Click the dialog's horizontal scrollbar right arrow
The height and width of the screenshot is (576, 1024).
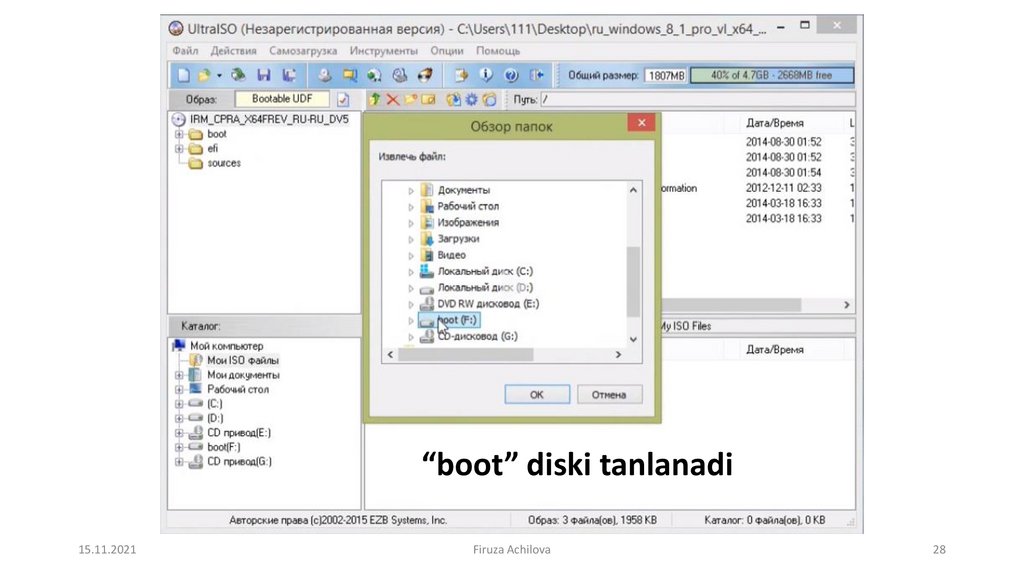[x=618, y=355]
